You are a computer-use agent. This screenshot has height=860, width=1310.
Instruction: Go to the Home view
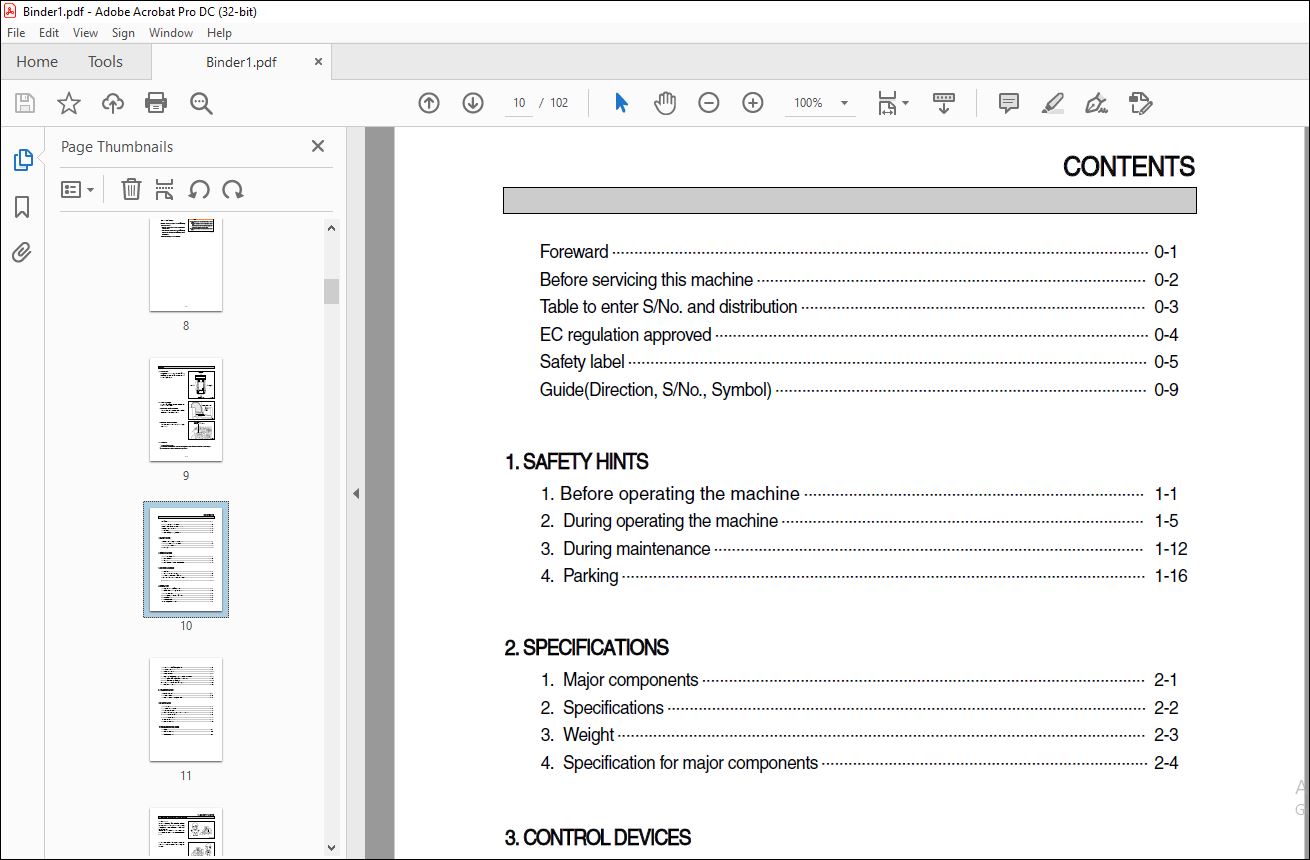(x=37, y=62)
